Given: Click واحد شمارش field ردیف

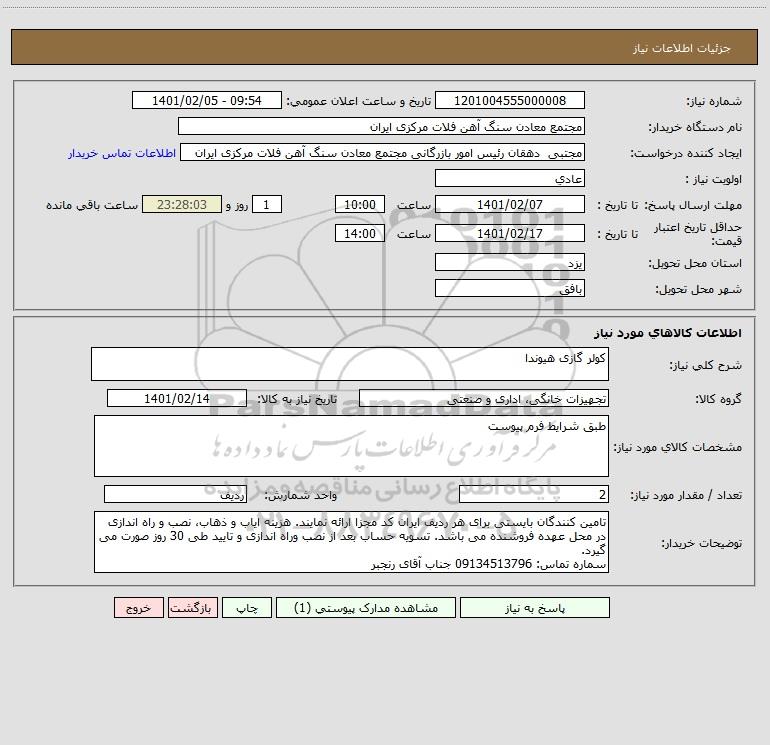Looking at the screenshot, I should (x=175, y=495).
